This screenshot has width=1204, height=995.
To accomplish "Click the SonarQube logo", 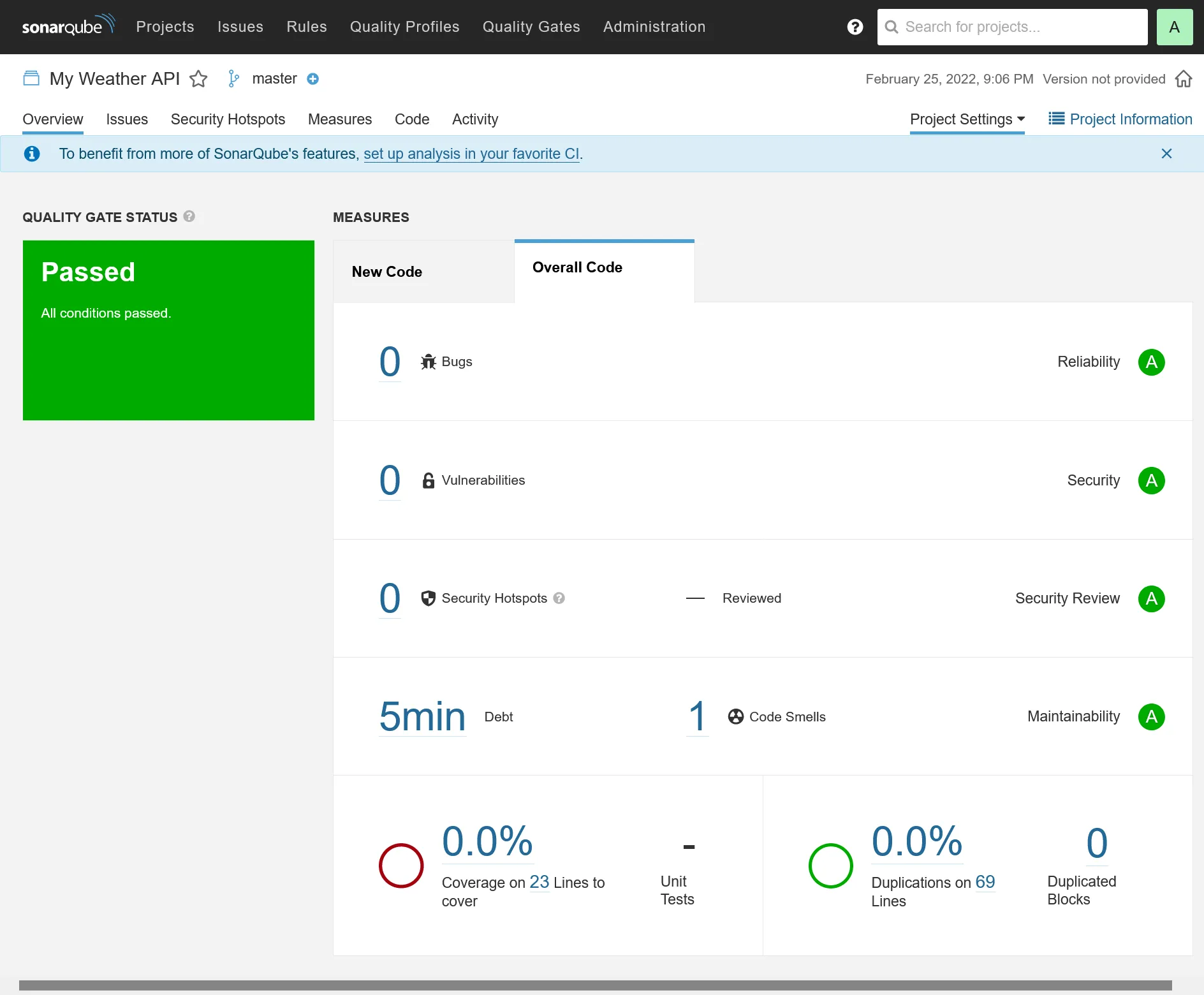I will [x=68, y=26].
